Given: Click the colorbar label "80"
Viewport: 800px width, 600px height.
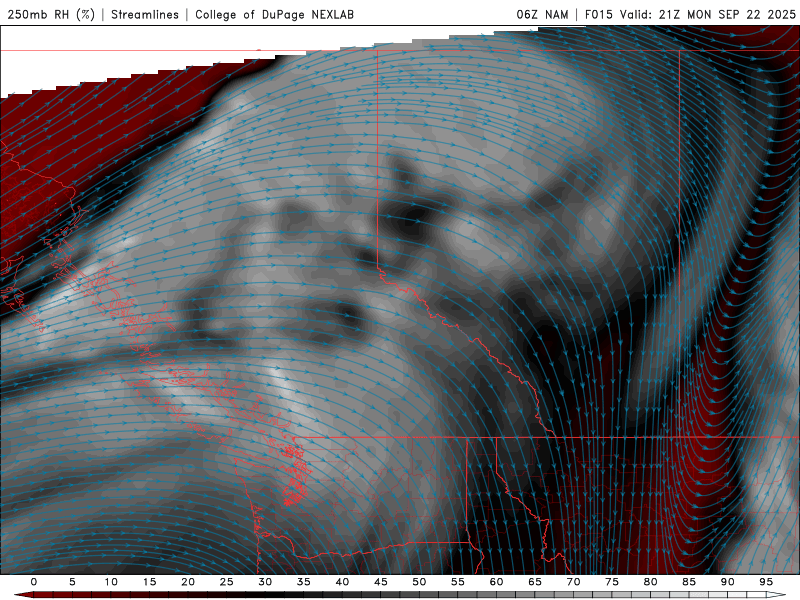Looking at the screenshot, I should (650, 582).
